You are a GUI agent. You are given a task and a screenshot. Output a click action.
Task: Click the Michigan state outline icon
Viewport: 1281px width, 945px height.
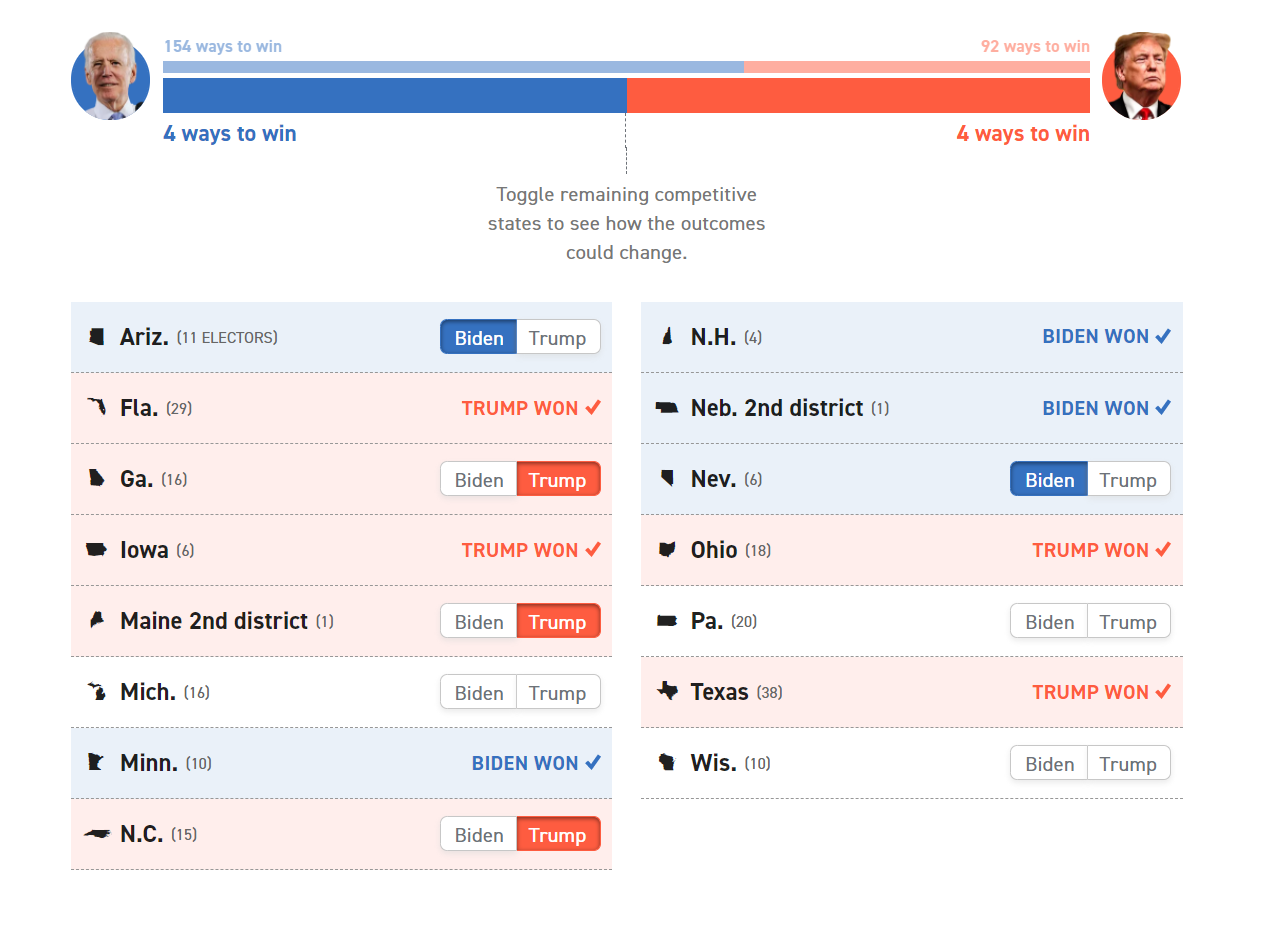coord(97,692)
